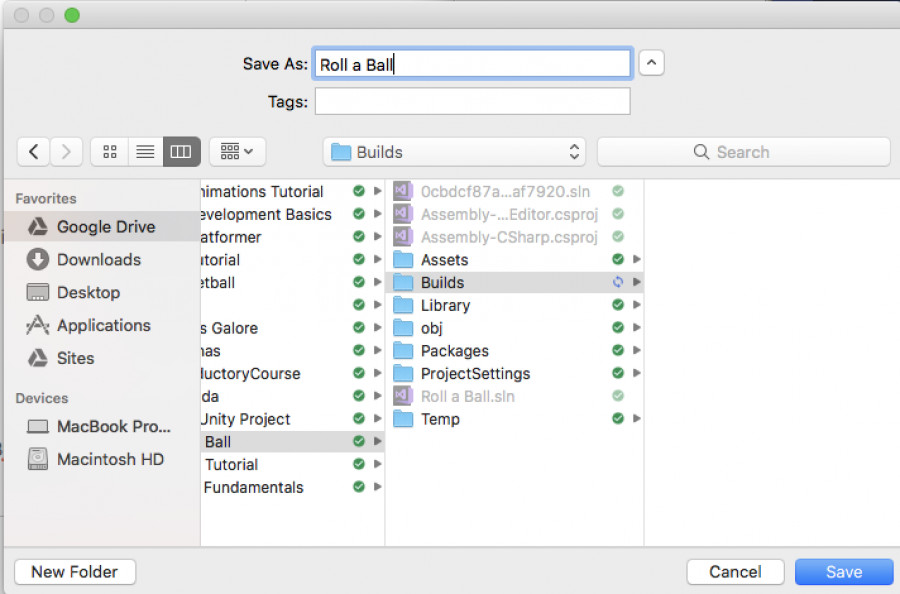Open Downloads from Favorites sidebar
This screenshot has height=594, width=900.
[x=98, y=260]
